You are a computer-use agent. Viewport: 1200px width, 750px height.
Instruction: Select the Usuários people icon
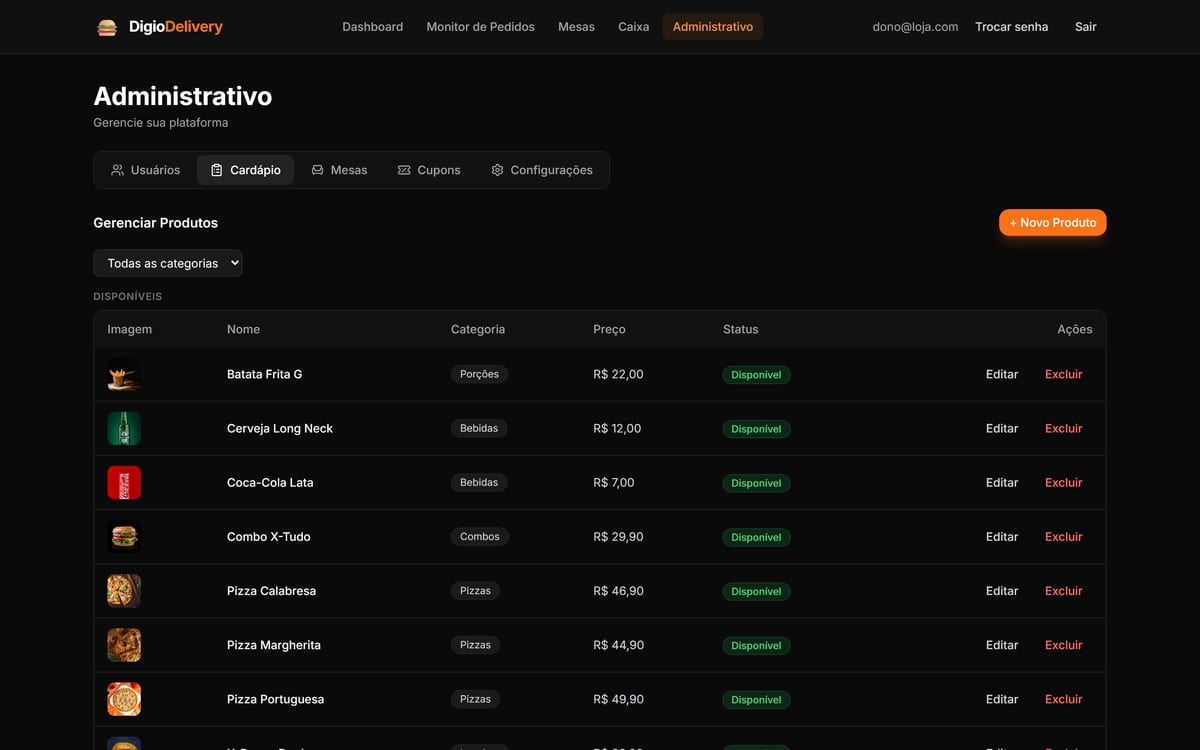117,170
